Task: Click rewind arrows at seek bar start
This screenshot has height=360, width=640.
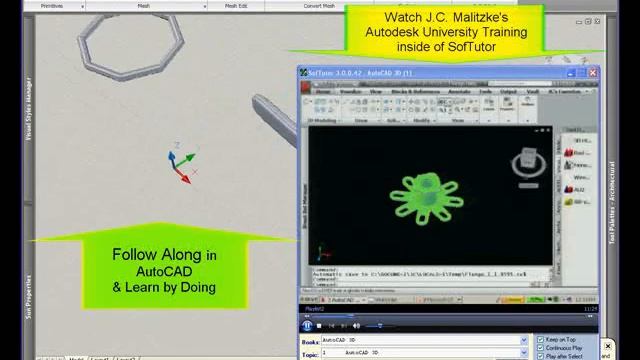Action: click(307, 316)
